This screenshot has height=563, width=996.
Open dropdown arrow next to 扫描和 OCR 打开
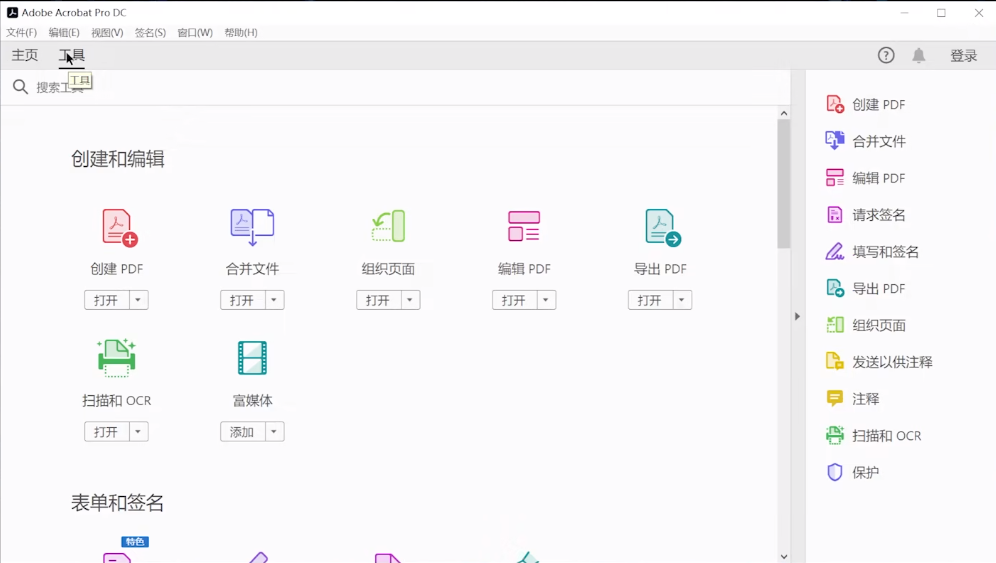pyautogui.click(x=138, y=431)
